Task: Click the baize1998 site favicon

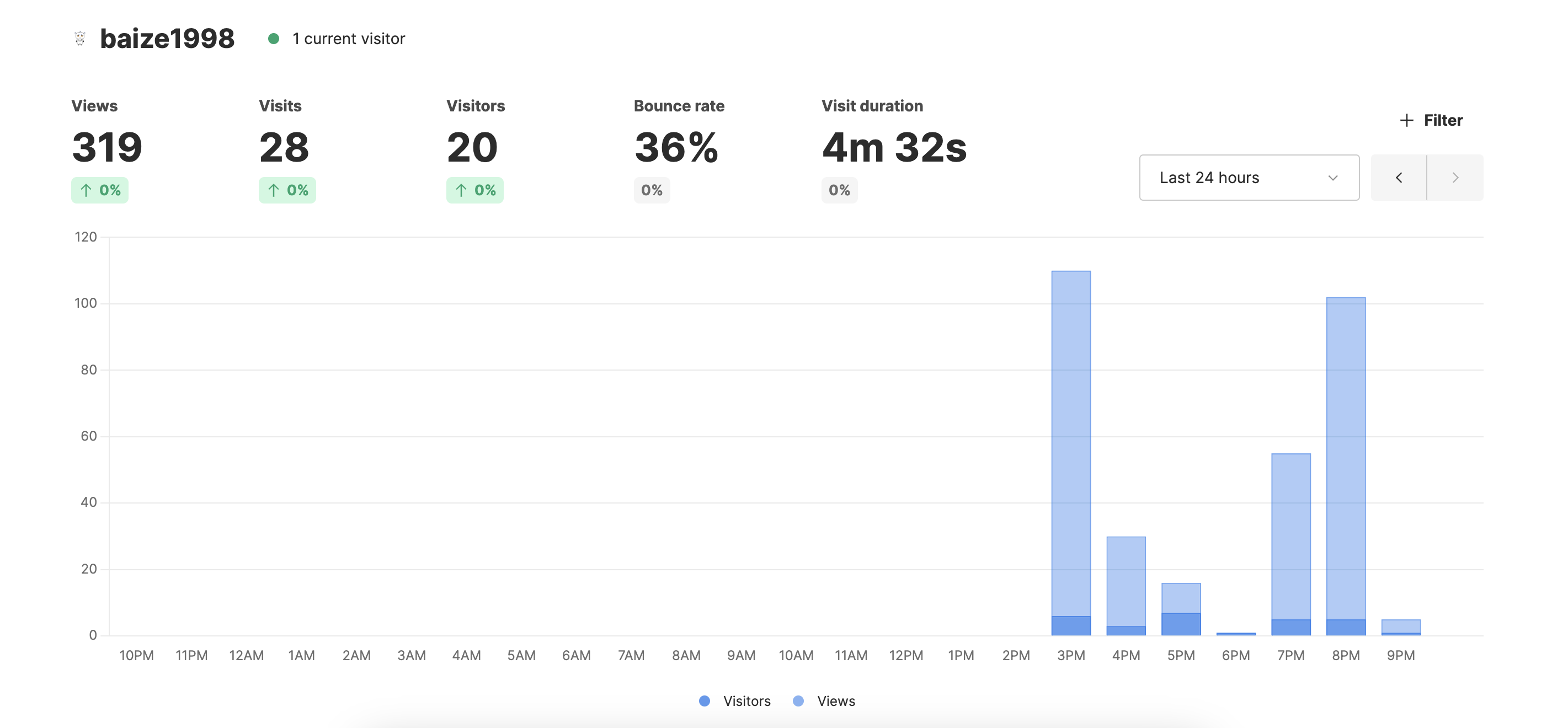Action: pos(80,39)
